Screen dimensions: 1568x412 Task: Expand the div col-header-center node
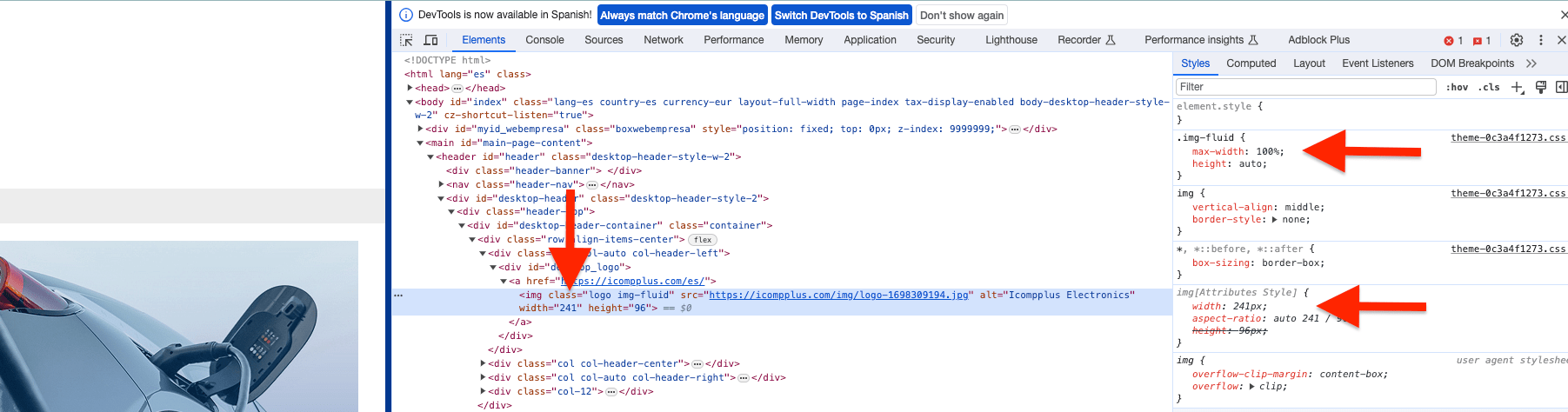coord(483,363)
